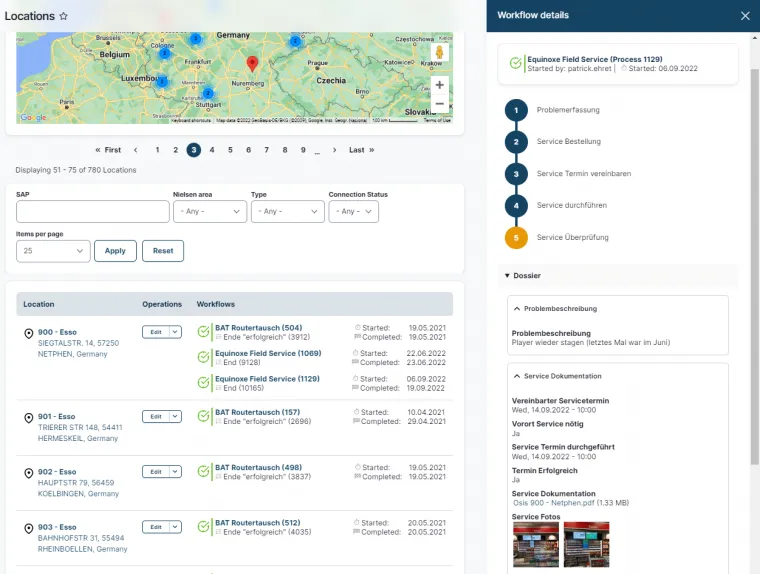
Task: Open Equinoxe Field Service (Process 1129) title link
Action: 595,59
